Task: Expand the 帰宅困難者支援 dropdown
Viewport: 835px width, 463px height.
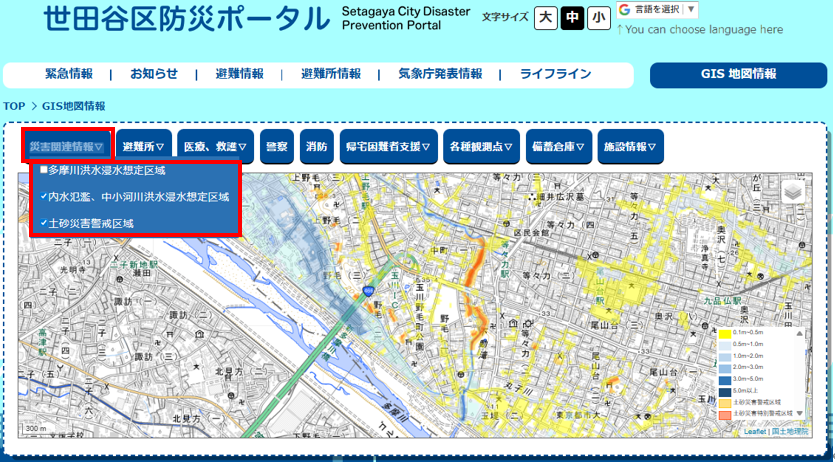Action: [388, 147]
